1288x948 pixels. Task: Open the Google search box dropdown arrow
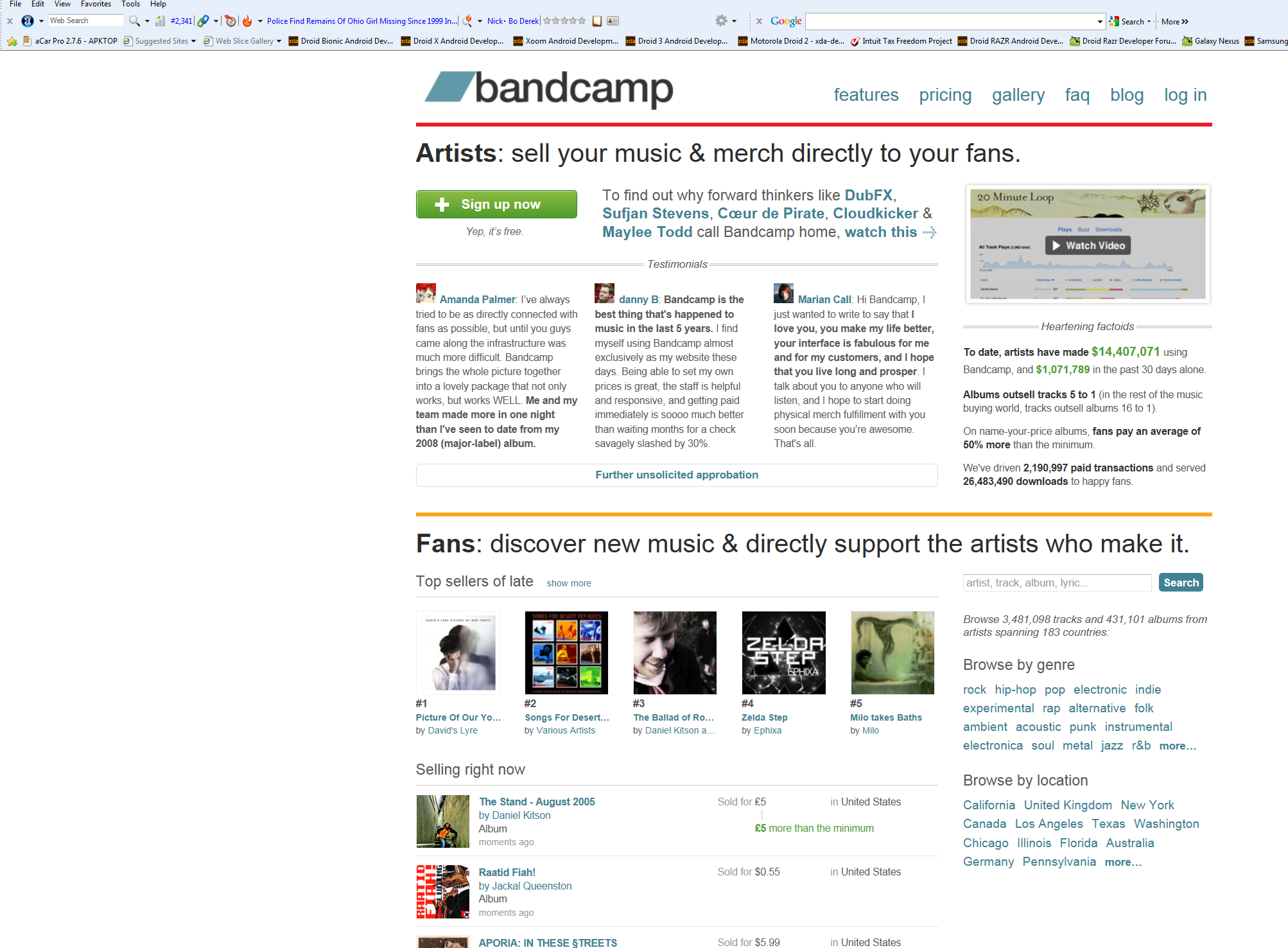[x=1100, y=22]
